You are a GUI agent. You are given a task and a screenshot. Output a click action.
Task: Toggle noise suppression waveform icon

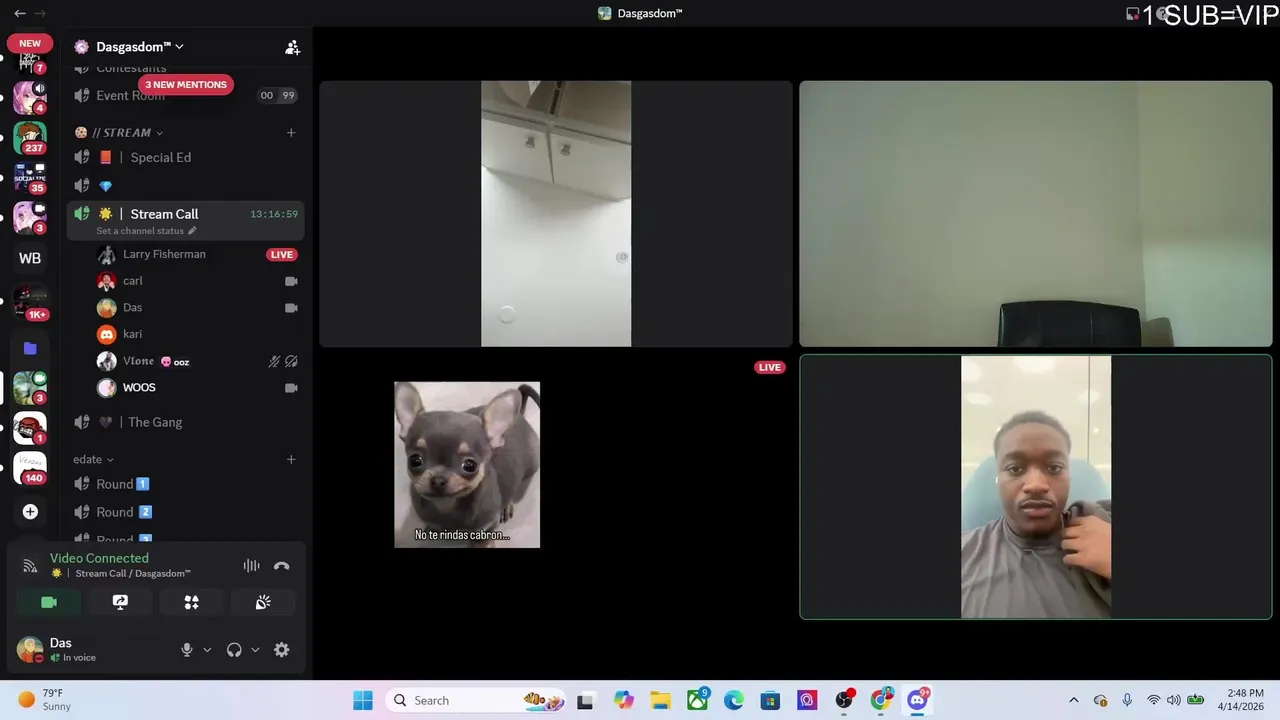coord(251,566)
